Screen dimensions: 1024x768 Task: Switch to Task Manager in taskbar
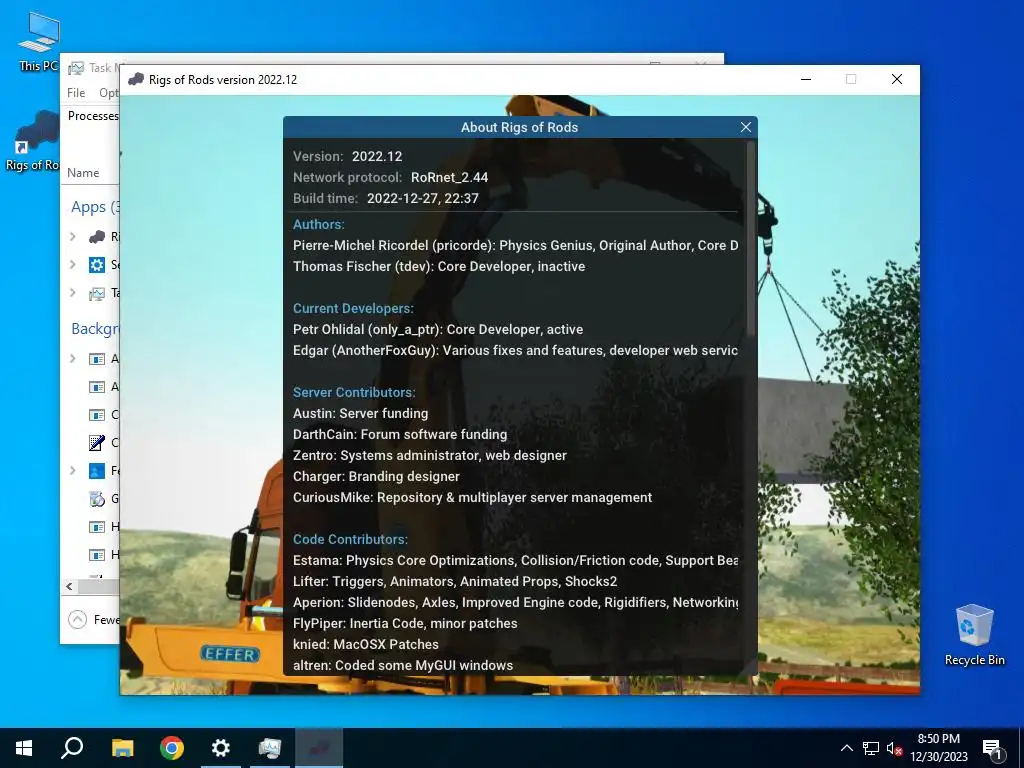click(270, 748)
